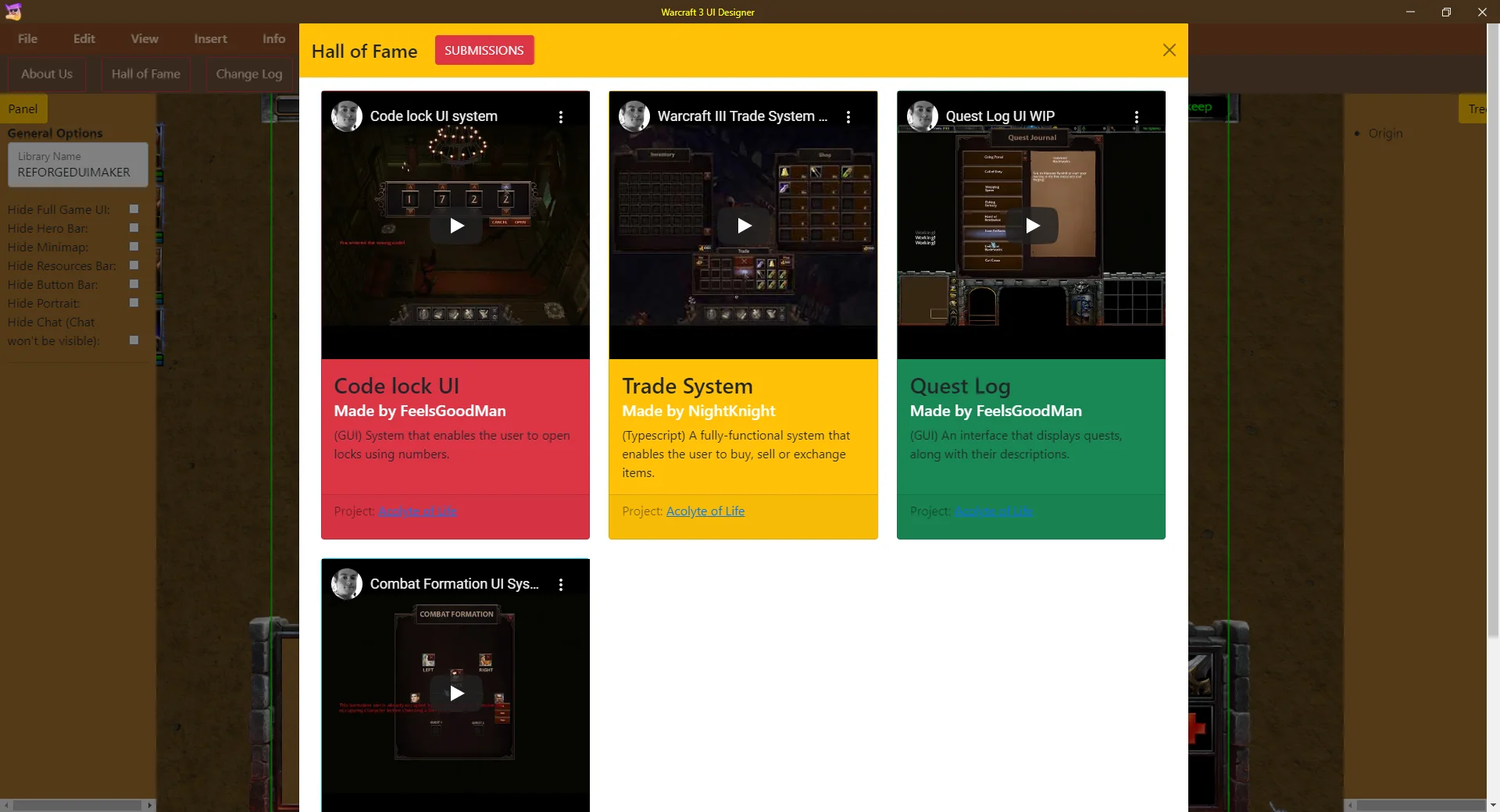Edit the Library Name input field
1500x812 pixels.
tap(78, 165)
